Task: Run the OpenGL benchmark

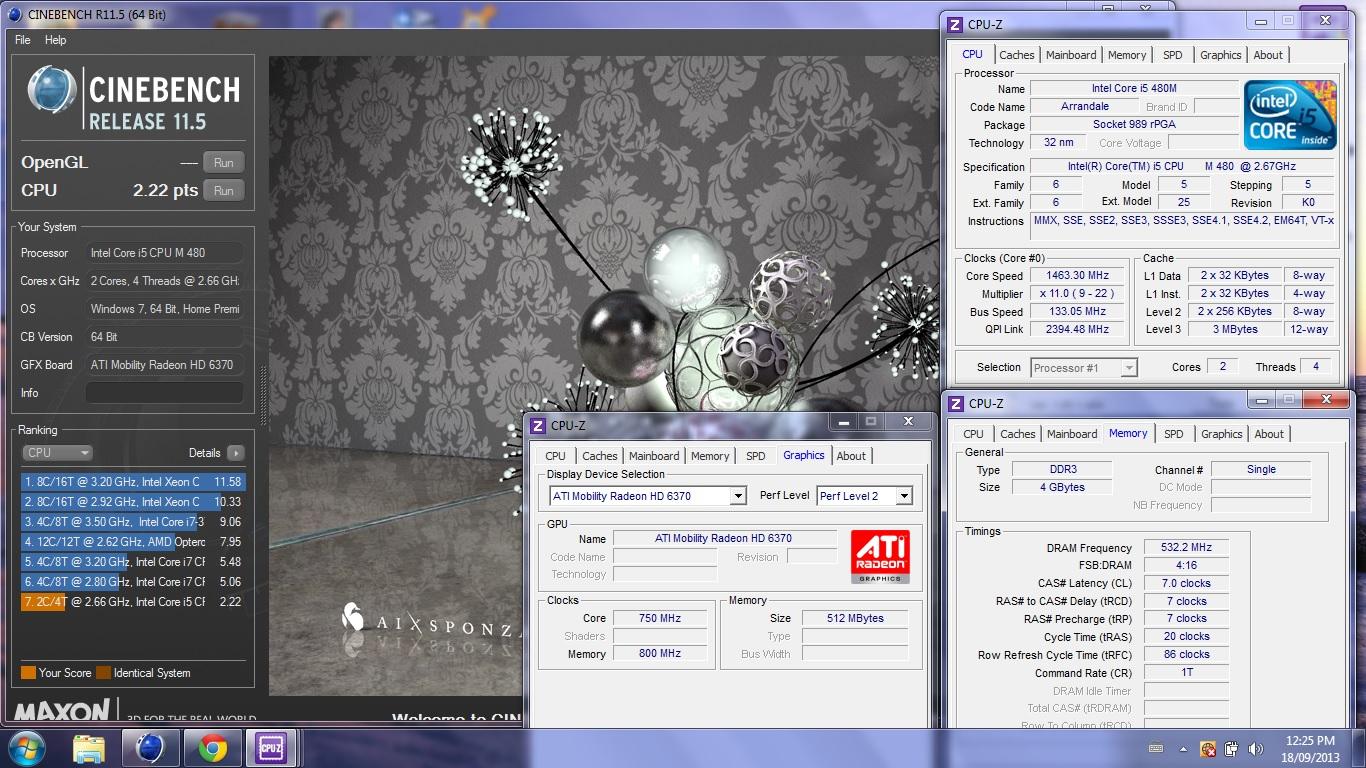Action: (x=224, y=162)
